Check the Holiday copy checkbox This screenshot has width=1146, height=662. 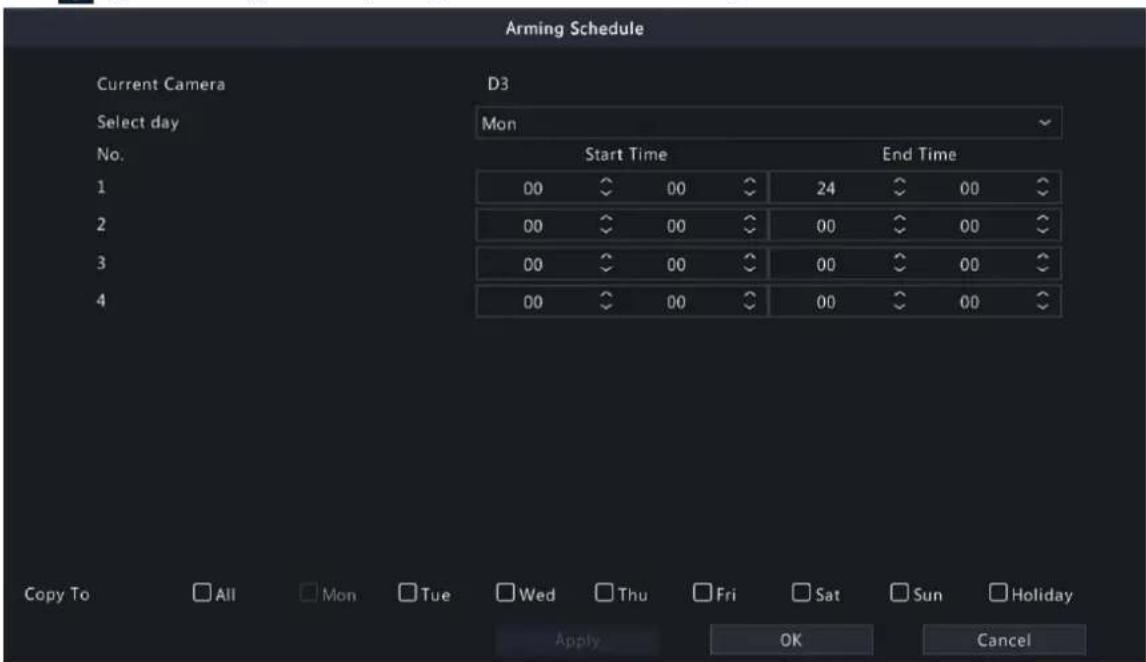pyautogui.click(x=998, y=593)
